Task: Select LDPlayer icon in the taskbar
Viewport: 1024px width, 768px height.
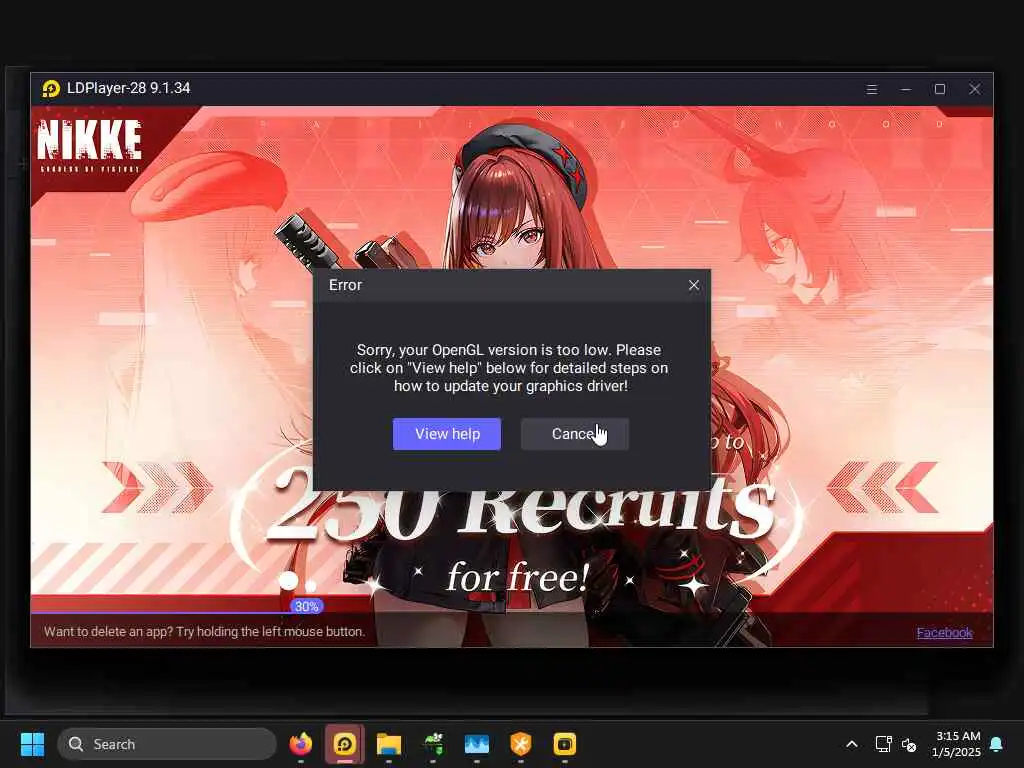Action: point(345,744)
